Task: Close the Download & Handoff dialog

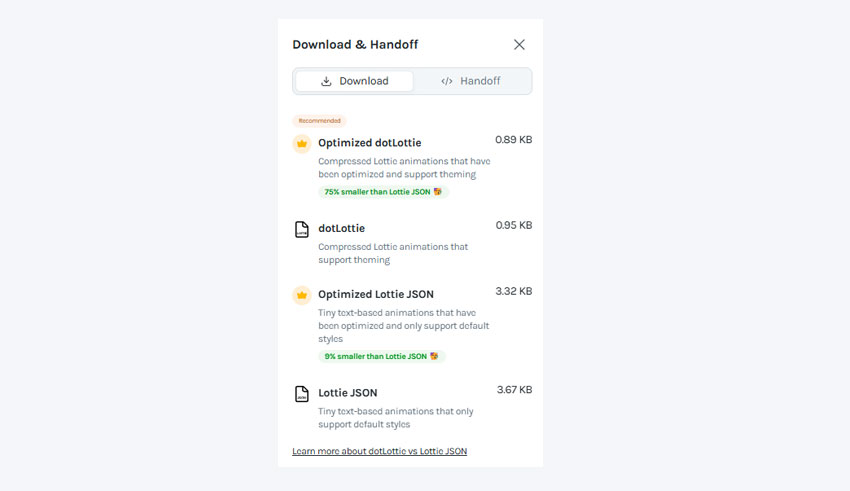Action: (519, 44)
